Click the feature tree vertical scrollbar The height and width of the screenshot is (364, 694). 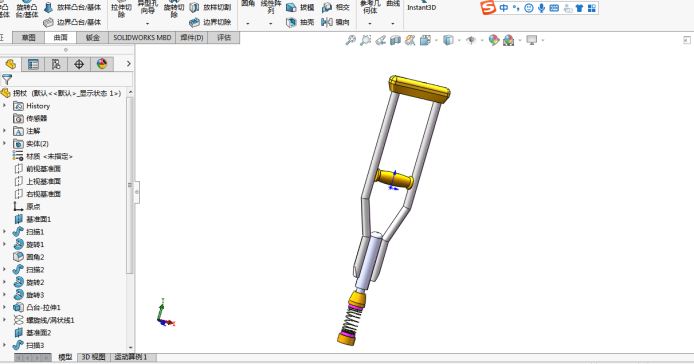pyautogui.click(x=130, y=185)
